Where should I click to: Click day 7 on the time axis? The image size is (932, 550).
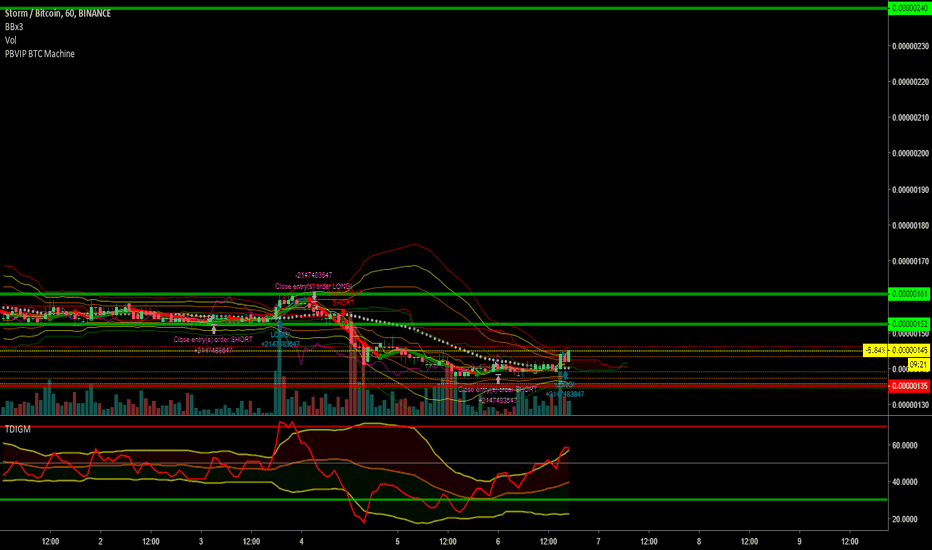click(599, 542)
